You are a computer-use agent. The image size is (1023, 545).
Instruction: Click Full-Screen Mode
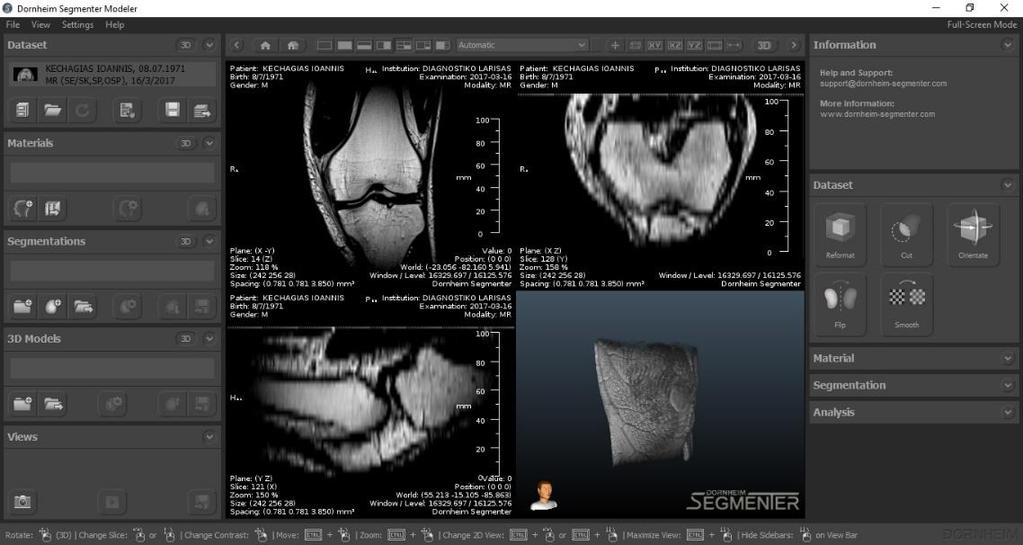pos(982,25)
